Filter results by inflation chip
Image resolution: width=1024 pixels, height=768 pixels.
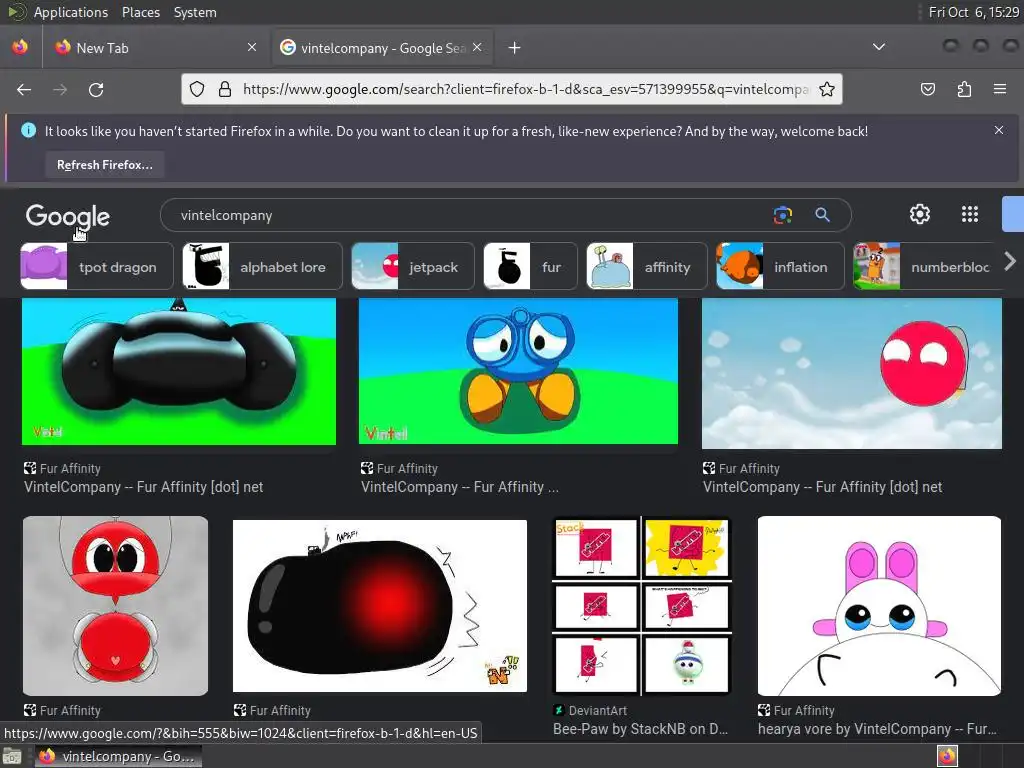tap(780, 266)
